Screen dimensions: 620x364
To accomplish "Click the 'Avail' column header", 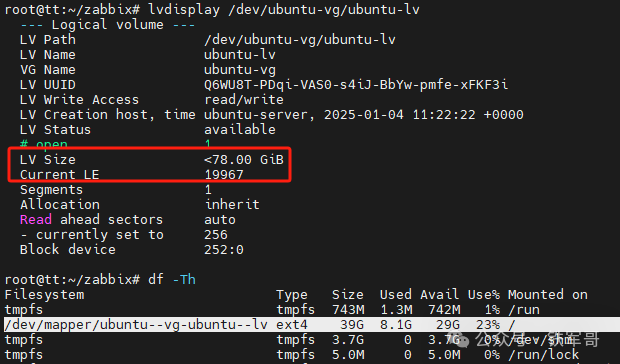I will 439,295.
